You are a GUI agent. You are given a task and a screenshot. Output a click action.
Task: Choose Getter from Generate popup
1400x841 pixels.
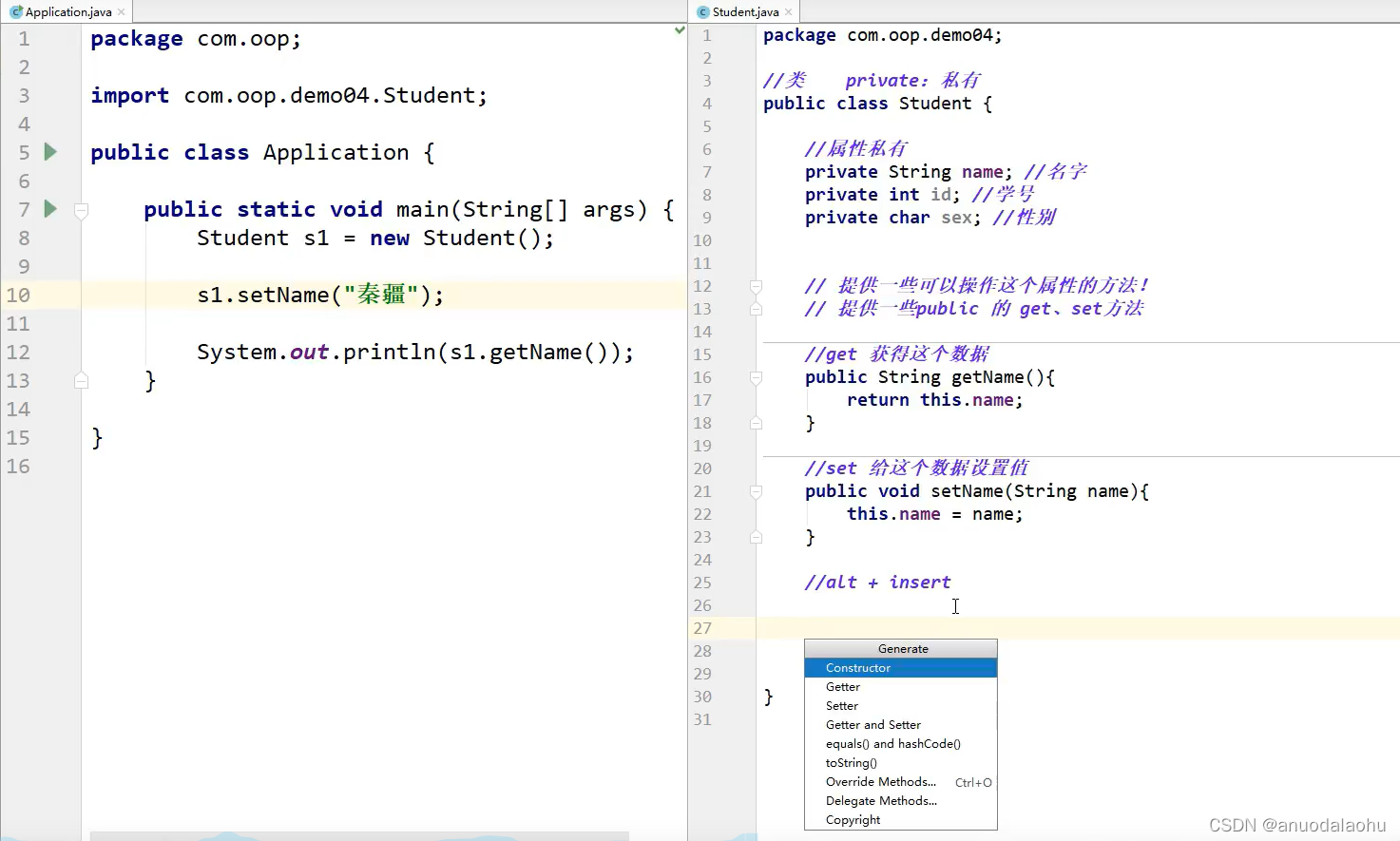[901, 687]
